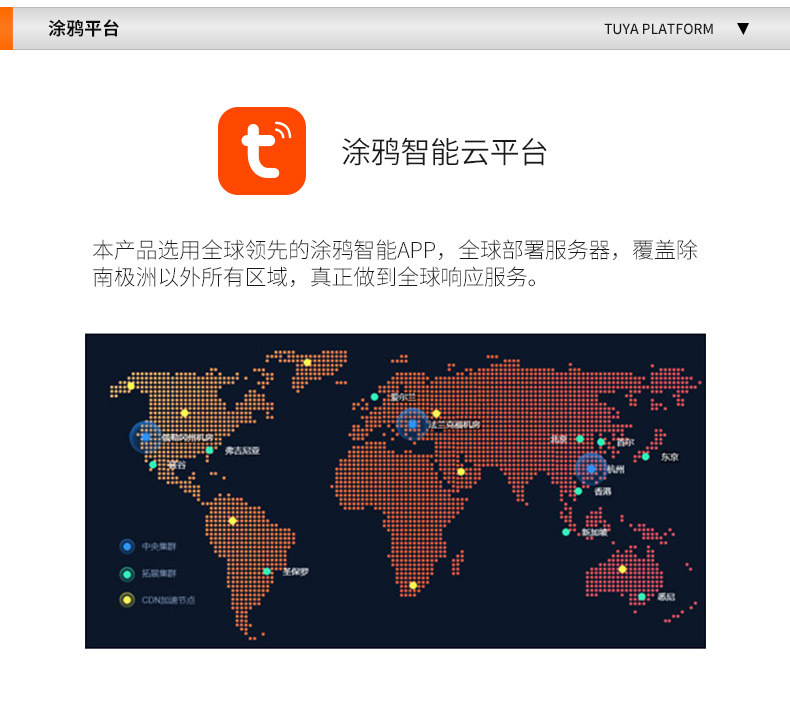The height and width of the screenshot is (707, 790).
Task: Click the 拓展集群 legend label
Action: (159, 573)
